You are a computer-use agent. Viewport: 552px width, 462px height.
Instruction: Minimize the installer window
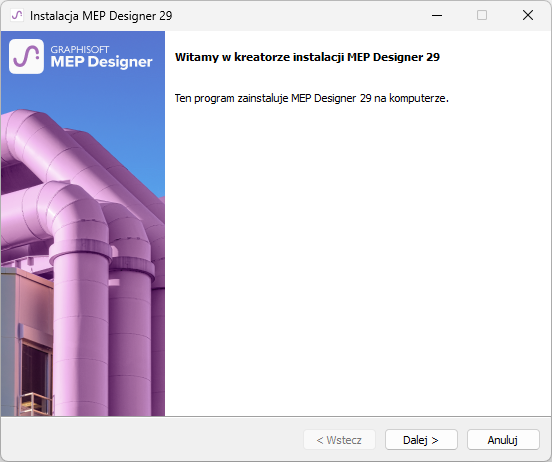point(437,15)
